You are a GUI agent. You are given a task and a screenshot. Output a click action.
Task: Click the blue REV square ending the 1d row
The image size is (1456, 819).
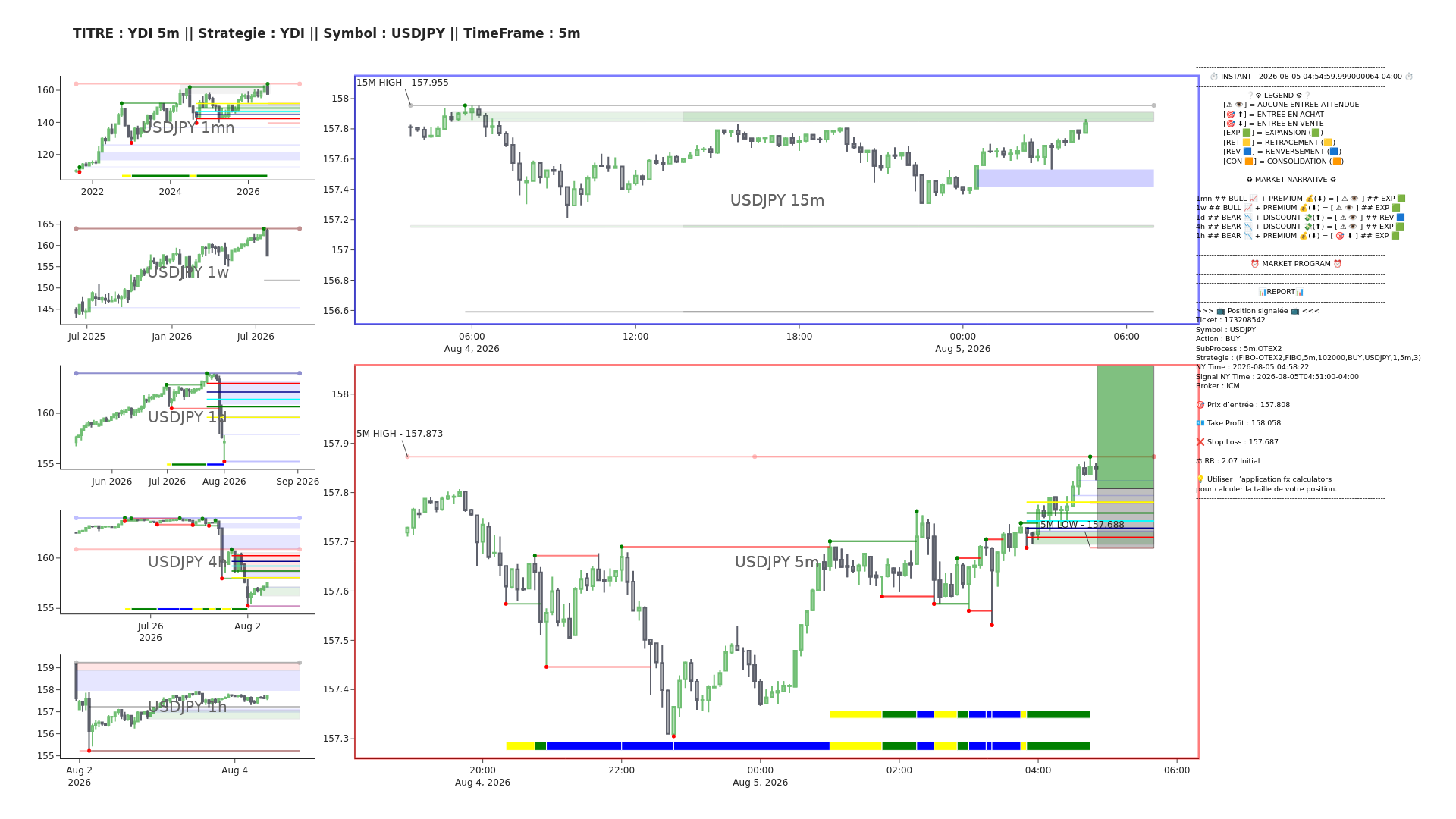[1401, 218]
